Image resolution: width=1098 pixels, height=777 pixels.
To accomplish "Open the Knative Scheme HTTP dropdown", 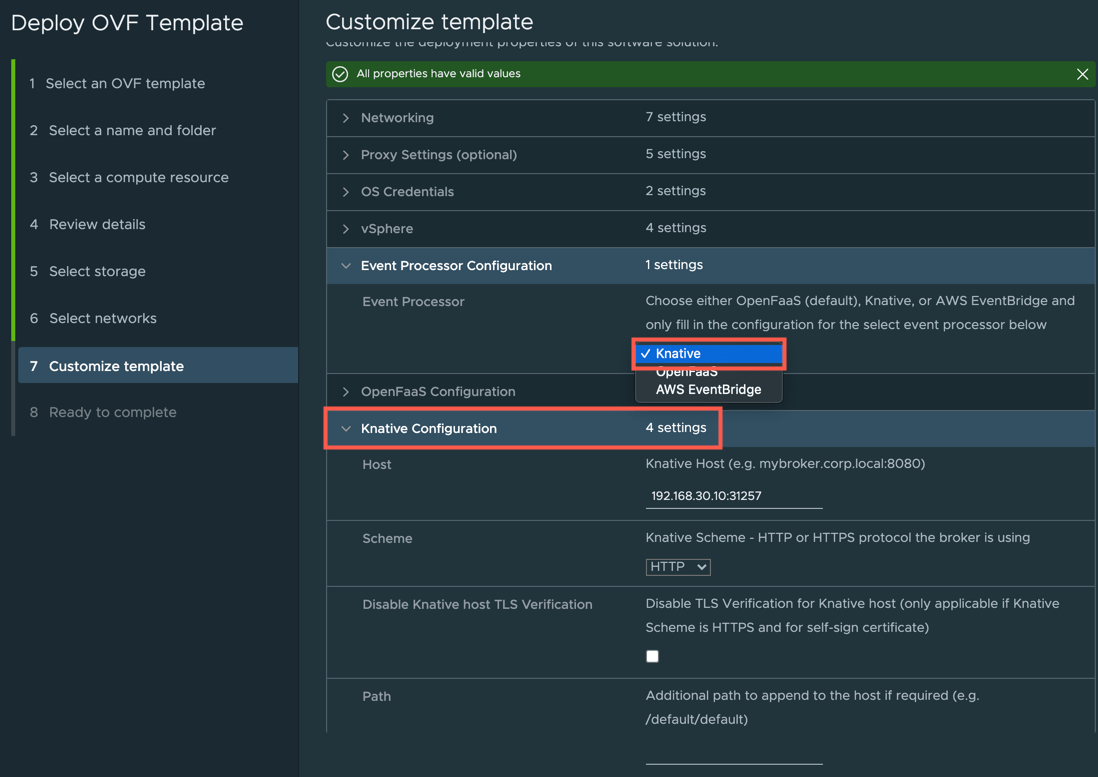I will [x=678, y=567].
